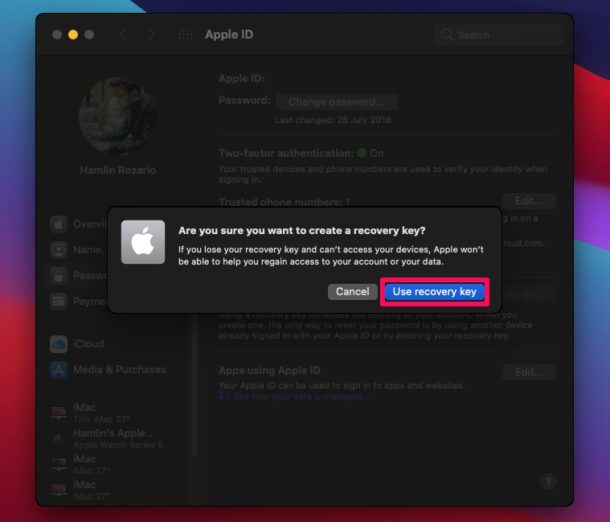Click the Apple ID window title
Image resolution: width=610 pixels, height=522 pixels.
click(x=229, y=35)
